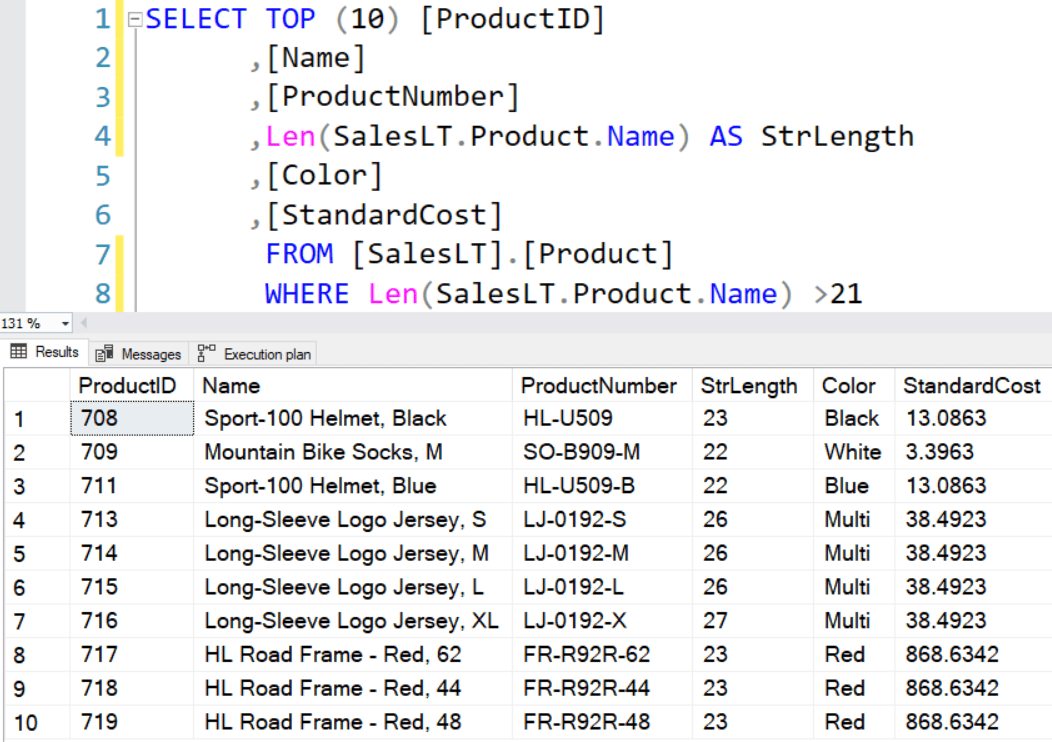The height and width of the screenshot is (742, 1052).
Task: Select cell 'Mountain Bike Socks, M'
Action: pyautogui.click(x=353, y=452)
